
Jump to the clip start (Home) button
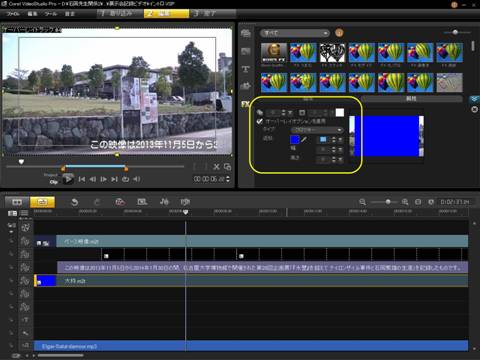pyautogui.click(x=82, y=179)
